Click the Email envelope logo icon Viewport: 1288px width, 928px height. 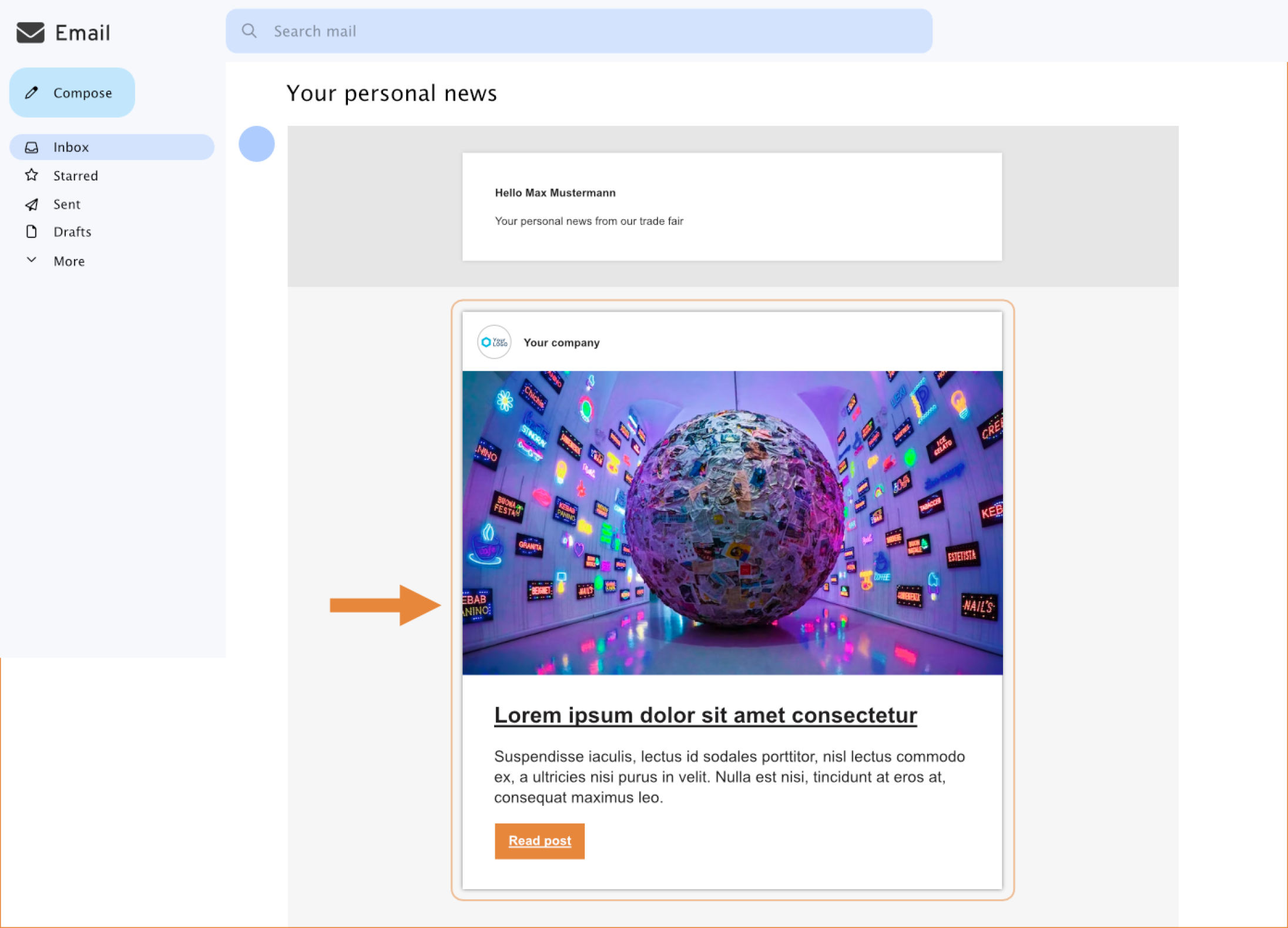(x=31, y=33)
